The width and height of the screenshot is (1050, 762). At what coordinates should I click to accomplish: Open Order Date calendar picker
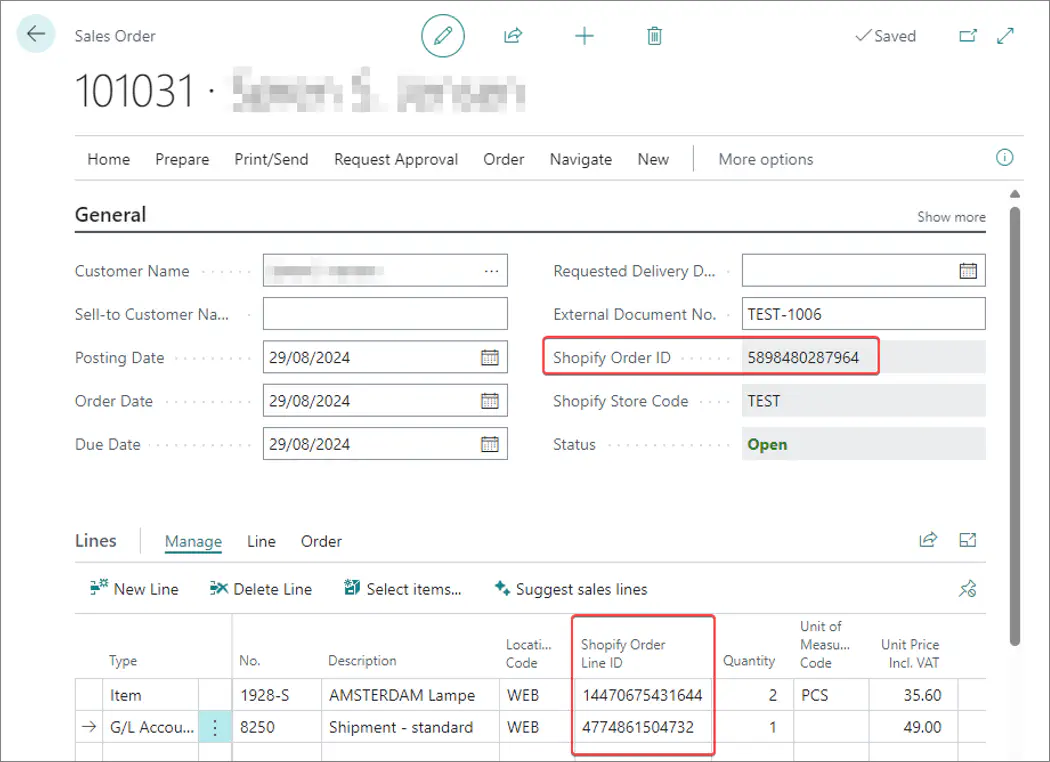[x=490, y=401]
